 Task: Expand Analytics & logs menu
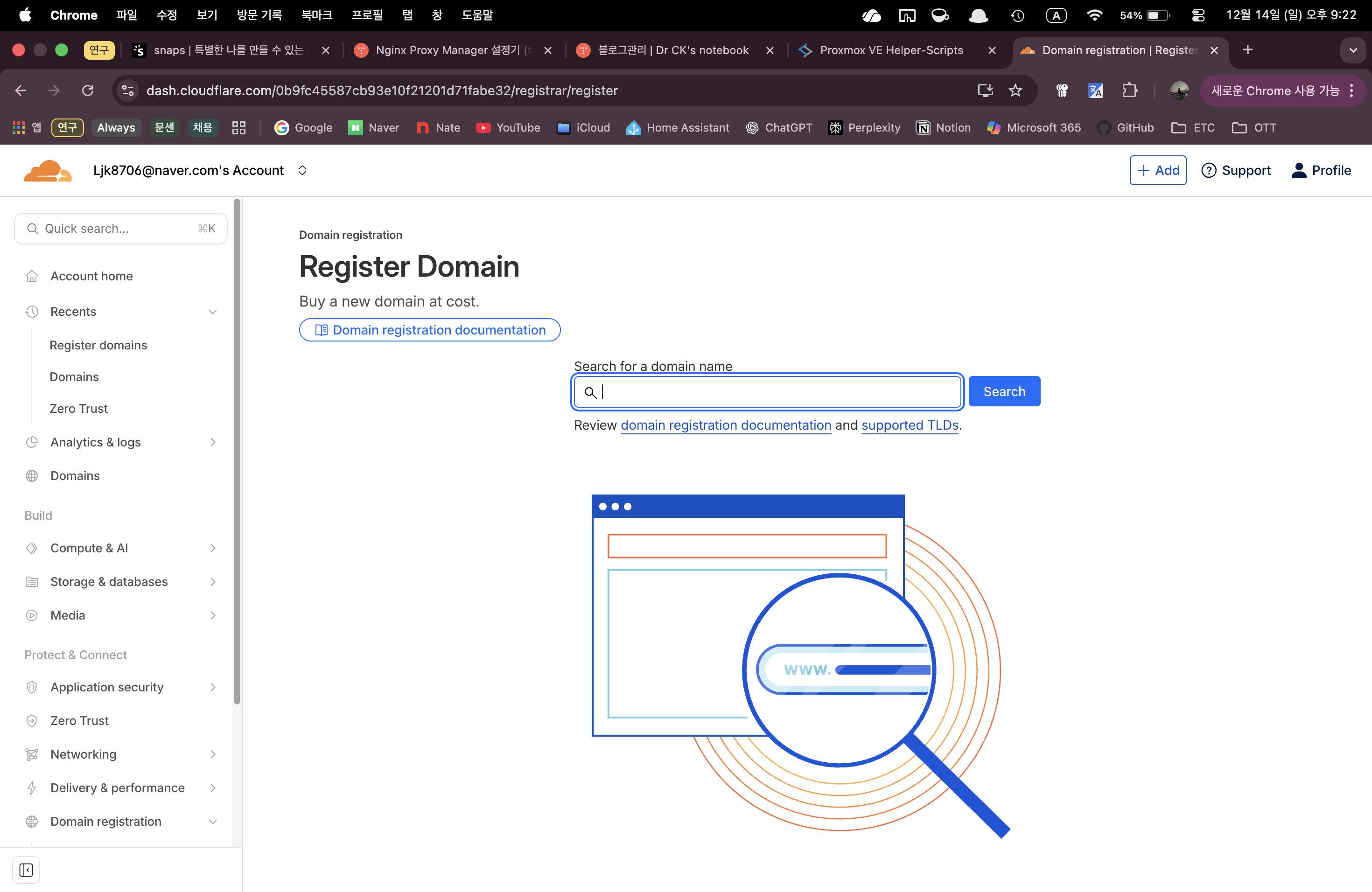[212, 442]
